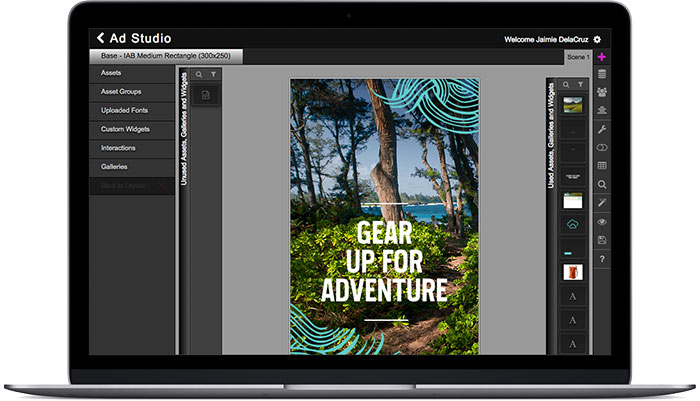
Task: Open help question mark icon
Action: 602,259
